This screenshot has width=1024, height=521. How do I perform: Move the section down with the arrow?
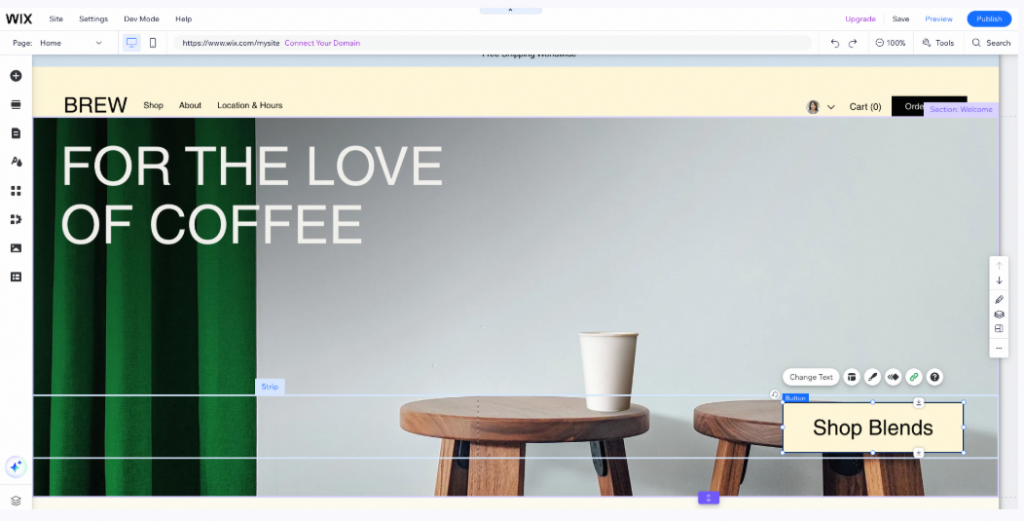[x=999, y=280]
